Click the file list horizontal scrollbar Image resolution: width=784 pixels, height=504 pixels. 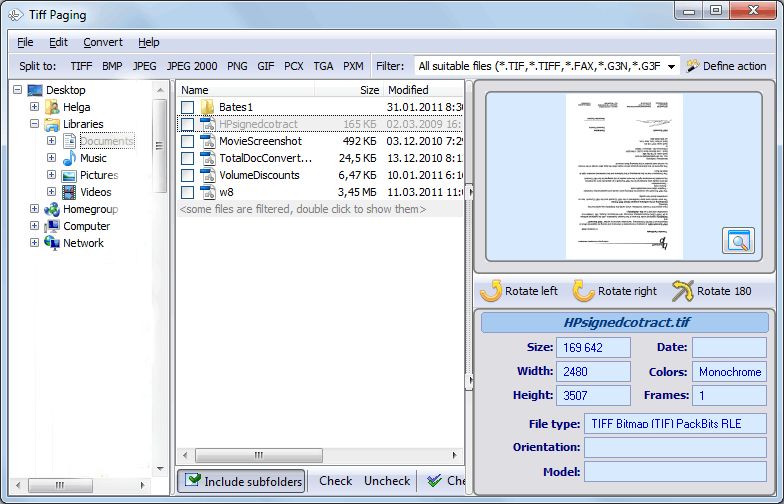click(x=320, y=455)
